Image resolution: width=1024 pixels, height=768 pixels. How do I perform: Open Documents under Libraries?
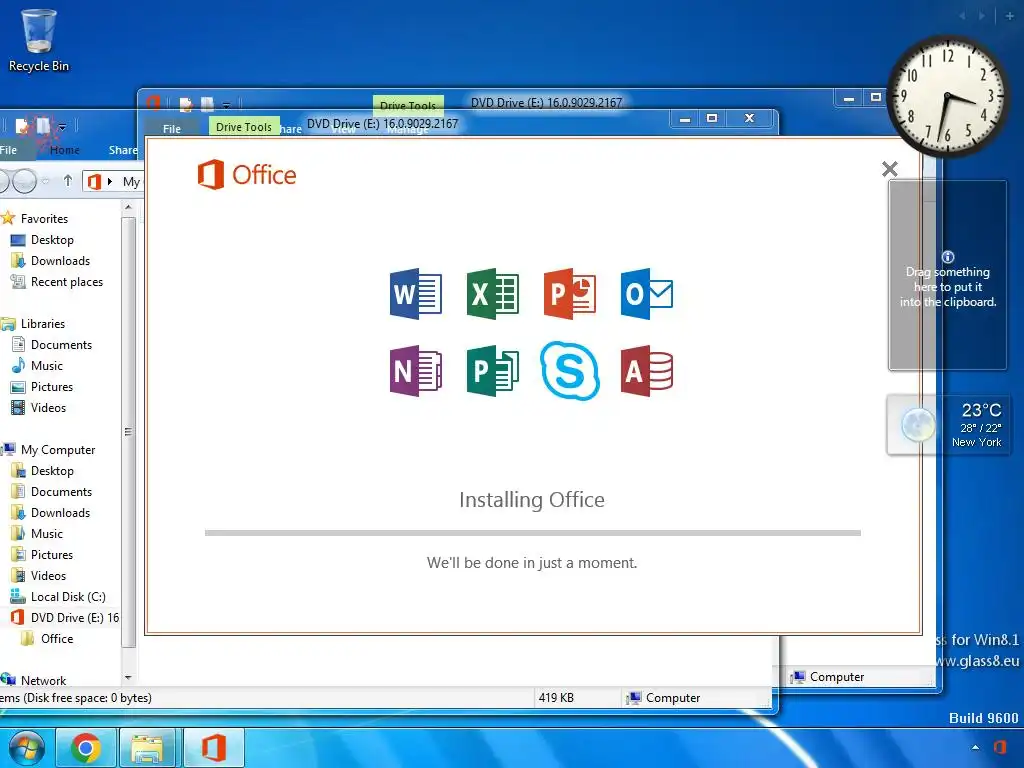point(52,344)
